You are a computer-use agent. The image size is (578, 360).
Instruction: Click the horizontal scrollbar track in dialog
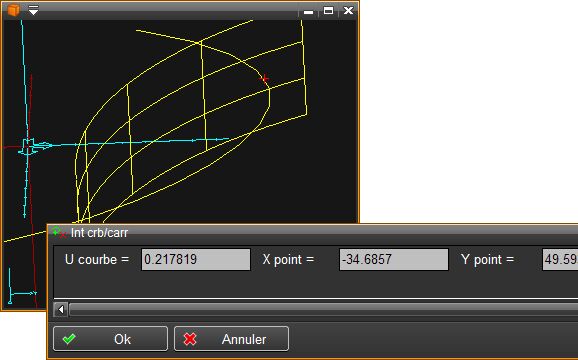tap(324, 310)
